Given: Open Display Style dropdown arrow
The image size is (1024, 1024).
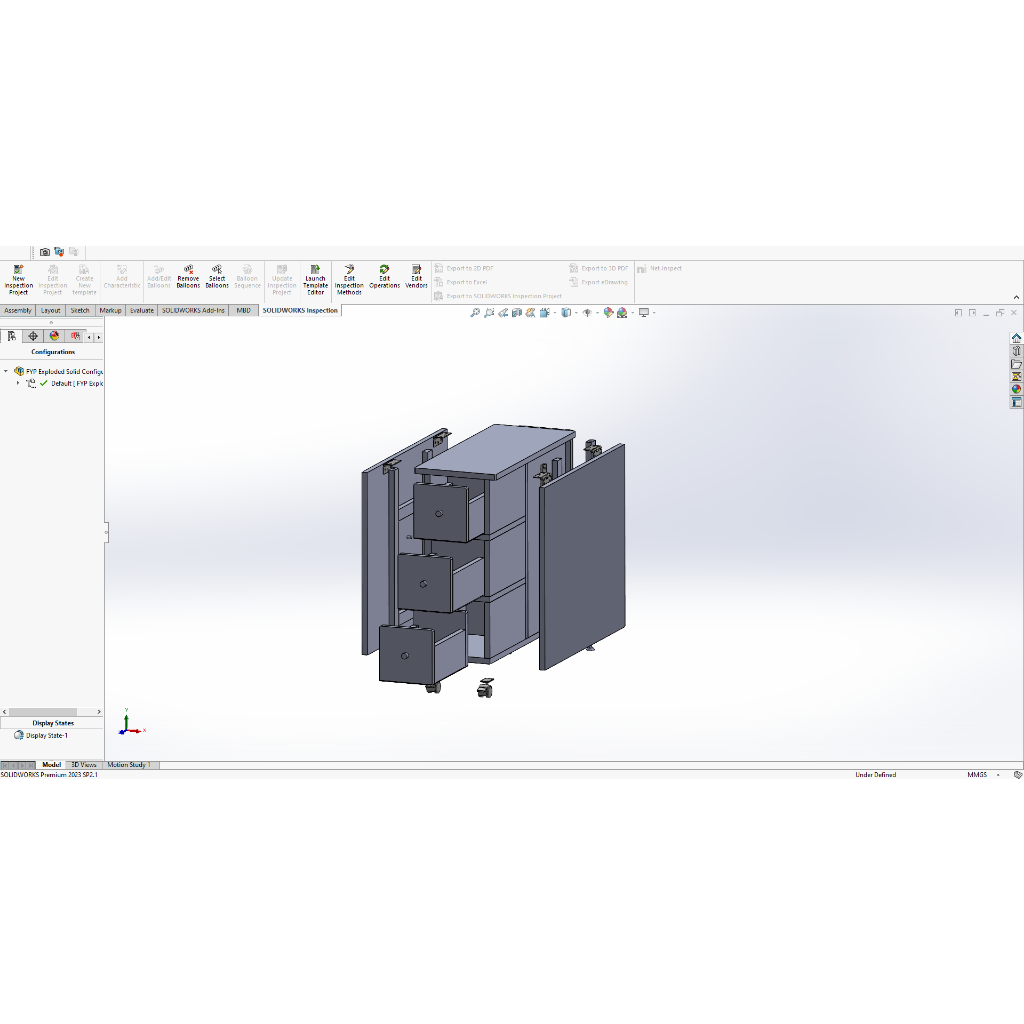Looking at the screenshot, I should pyautogui.click(x=575, y=313).
